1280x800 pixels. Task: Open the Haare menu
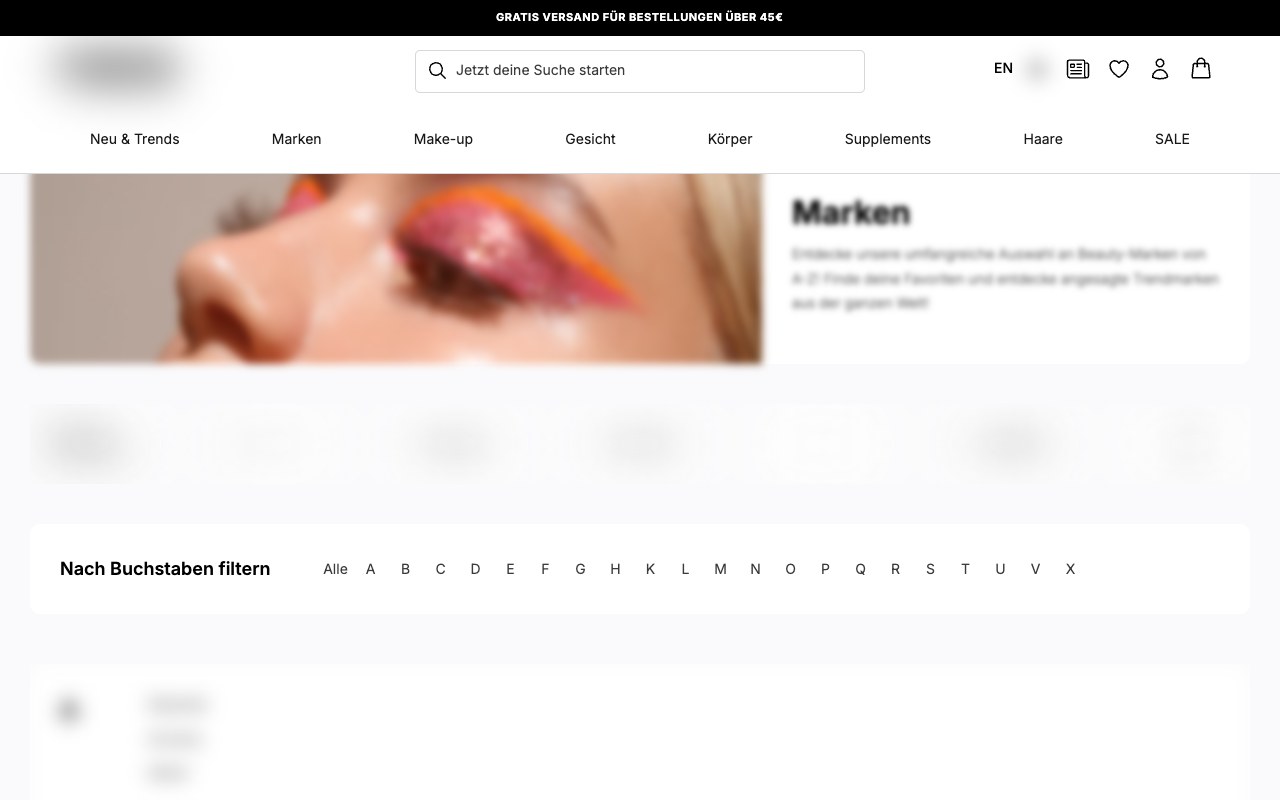[1043, 139]
